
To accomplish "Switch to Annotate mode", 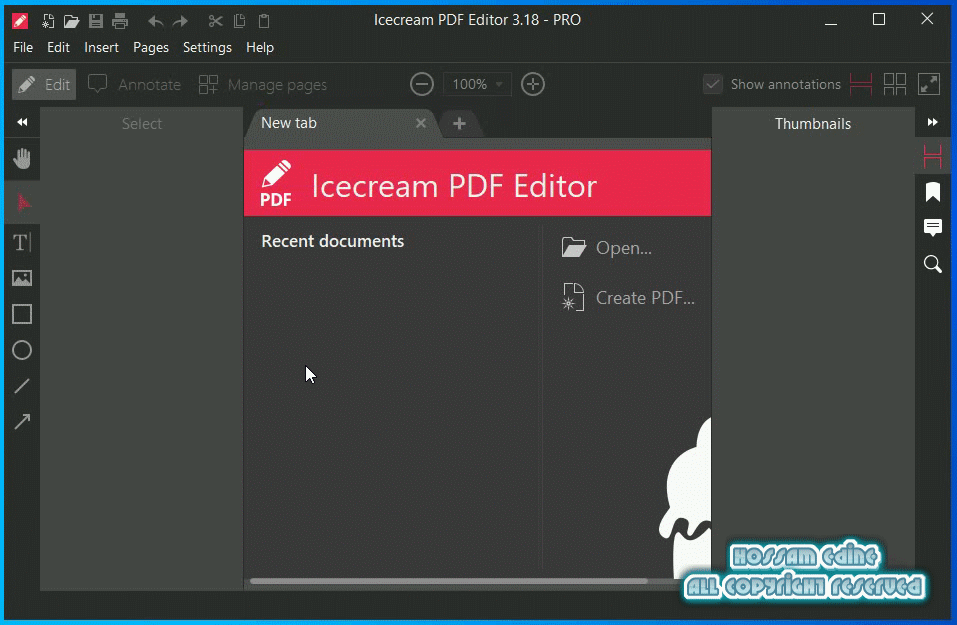I will click(x=134, y=84).
